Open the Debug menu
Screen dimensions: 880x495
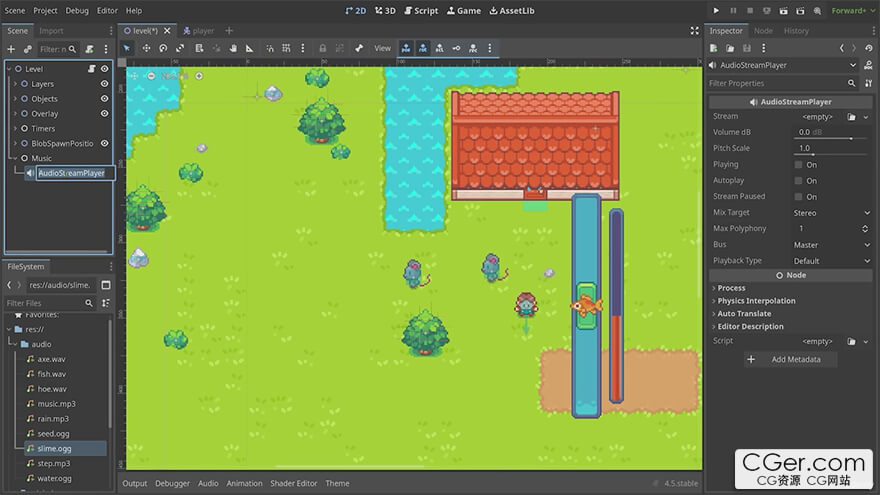(x=77, y=10)
